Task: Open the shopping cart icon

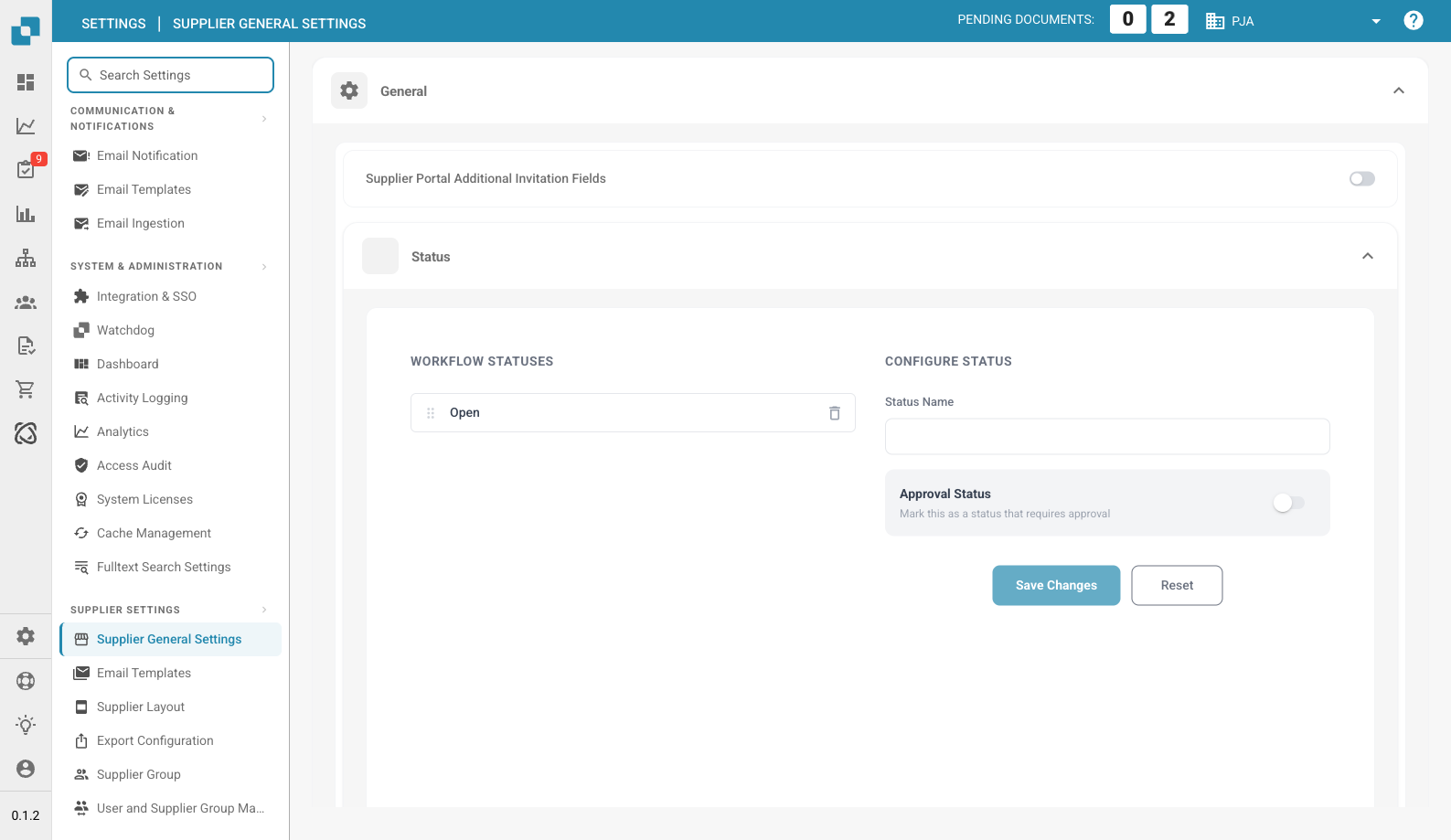Action: pos(26,389)
